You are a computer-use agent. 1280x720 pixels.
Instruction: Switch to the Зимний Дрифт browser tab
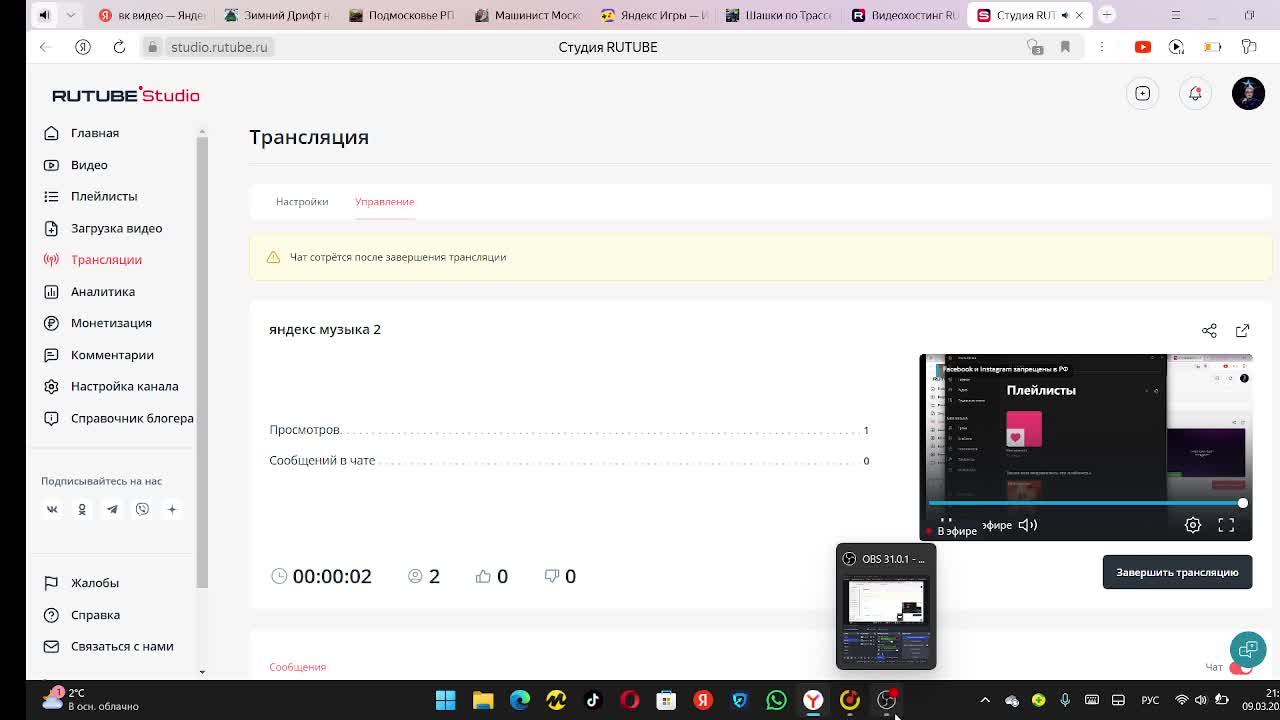coord(277,15)
